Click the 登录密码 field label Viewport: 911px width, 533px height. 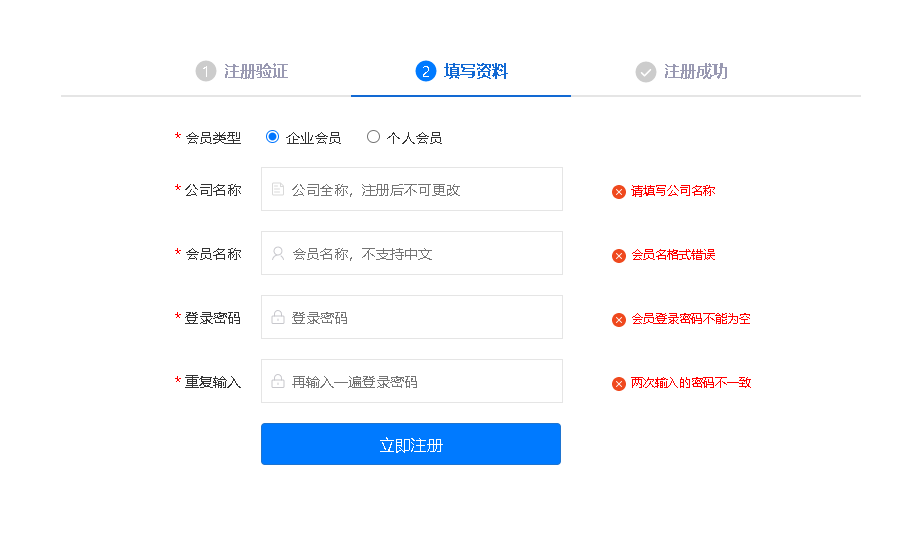(x=213, y=318)
